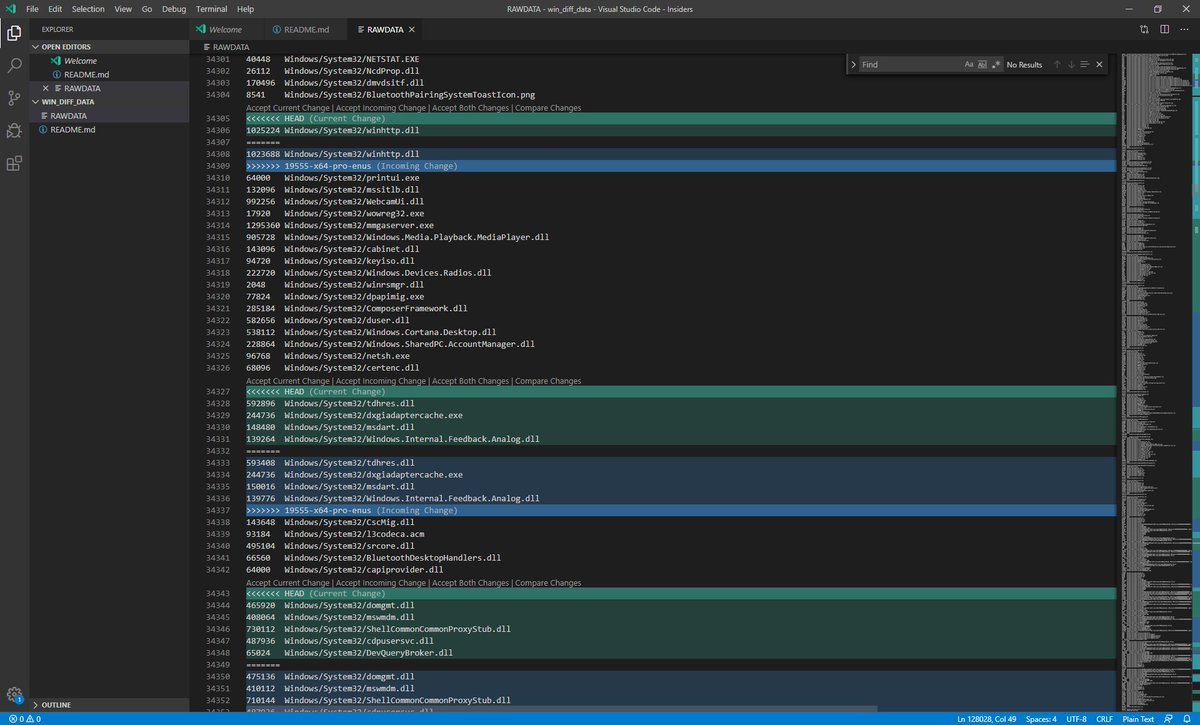Screen dimensions: 1200x725
Task: Compare Changes above line 34343
Action: tap(548, 583)
